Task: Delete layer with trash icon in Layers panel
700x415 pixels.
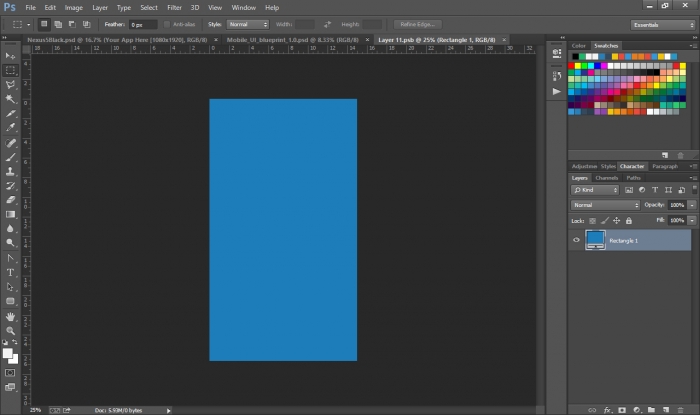Action: pos(680,410)
